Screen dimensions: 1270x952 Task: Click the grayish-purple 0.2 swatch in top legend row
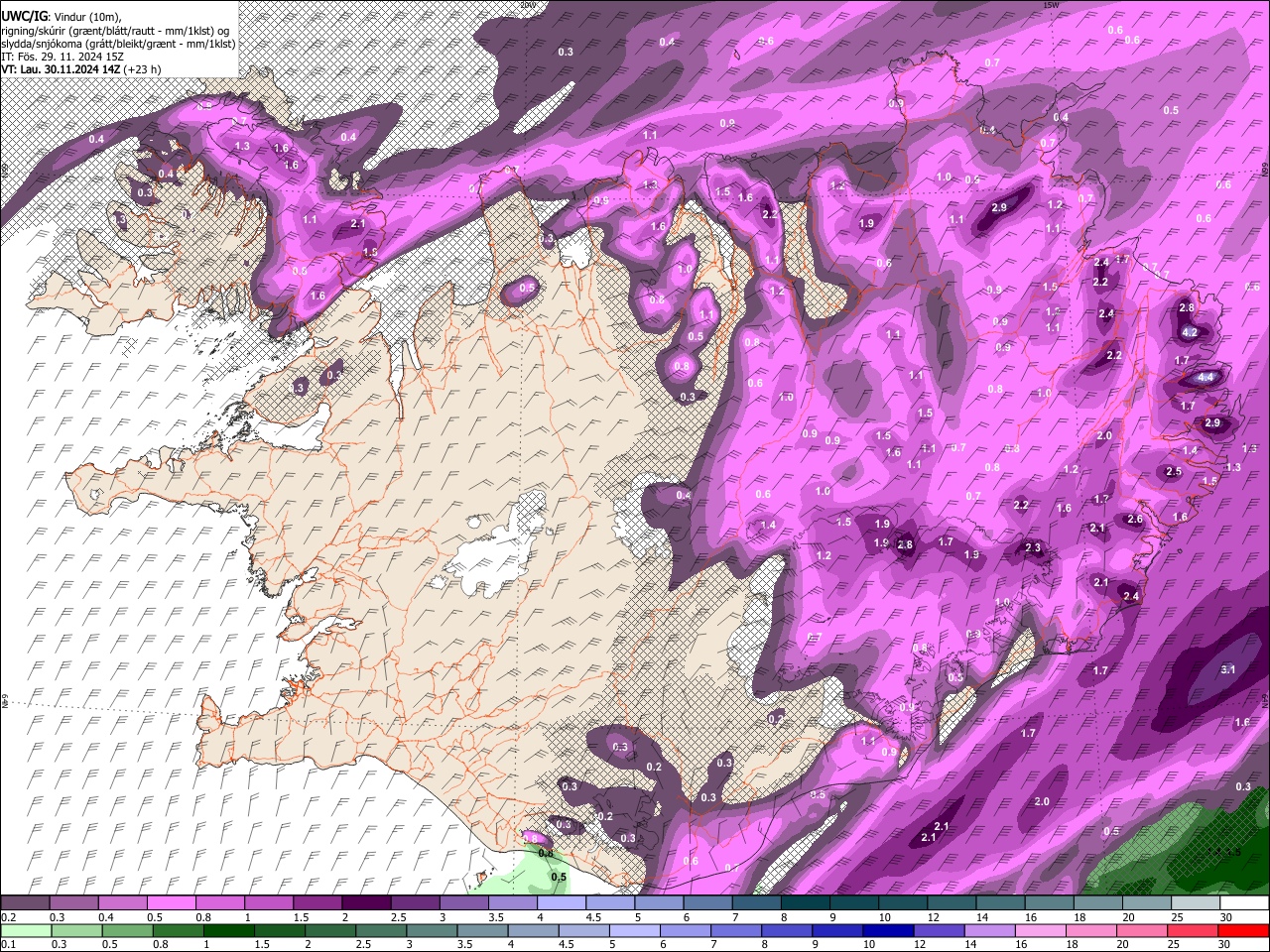tap(25, 903)
